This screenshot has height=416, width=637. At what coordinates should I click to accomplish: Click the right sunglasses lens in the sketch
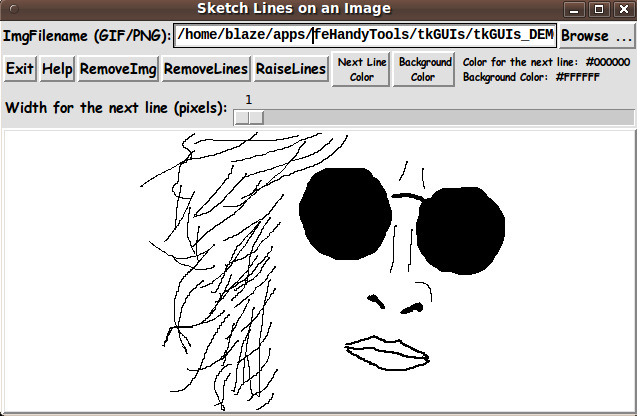(461, 230)
